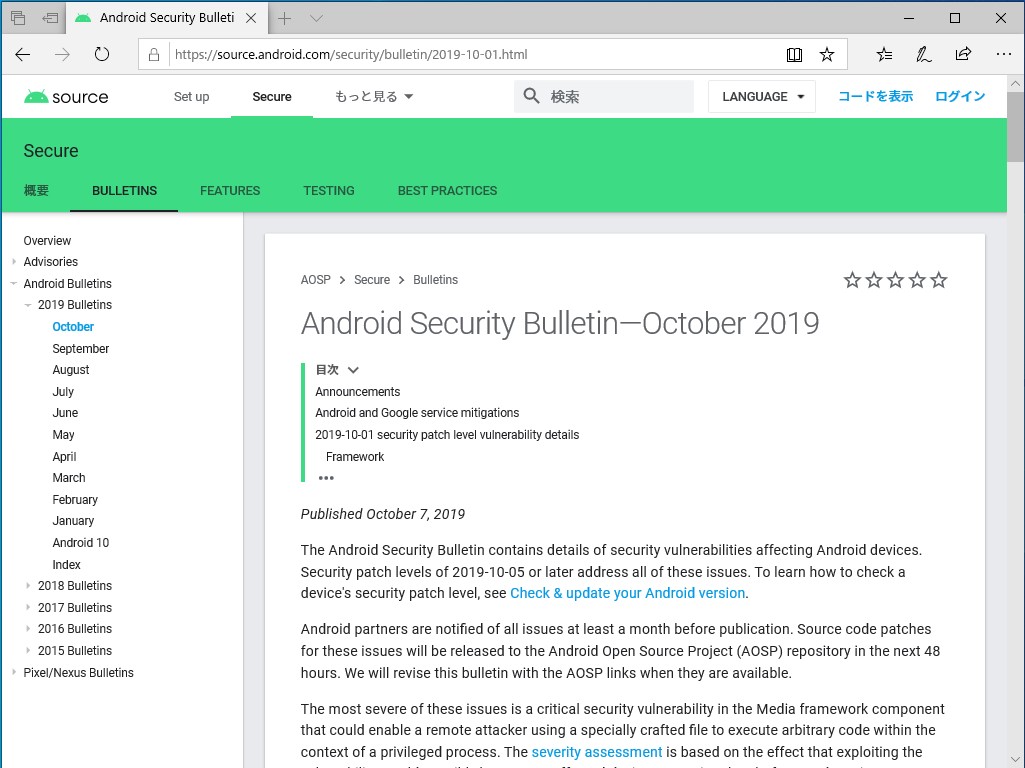
Task: Rate the page five stars
Action: (x=939, y=280)
